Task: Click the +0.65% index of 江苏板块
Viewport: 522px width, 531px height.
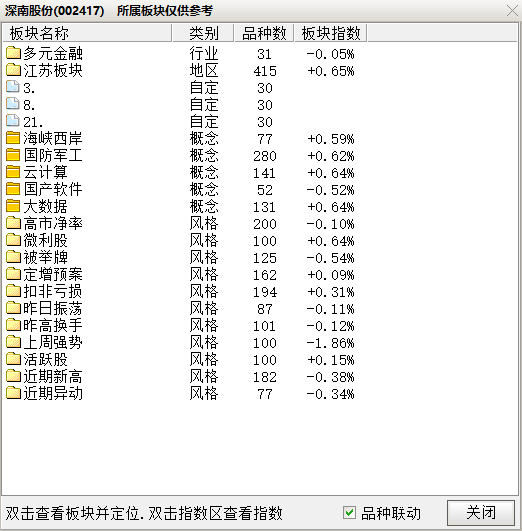Action: pyautogui.click(x=330, y=71)
